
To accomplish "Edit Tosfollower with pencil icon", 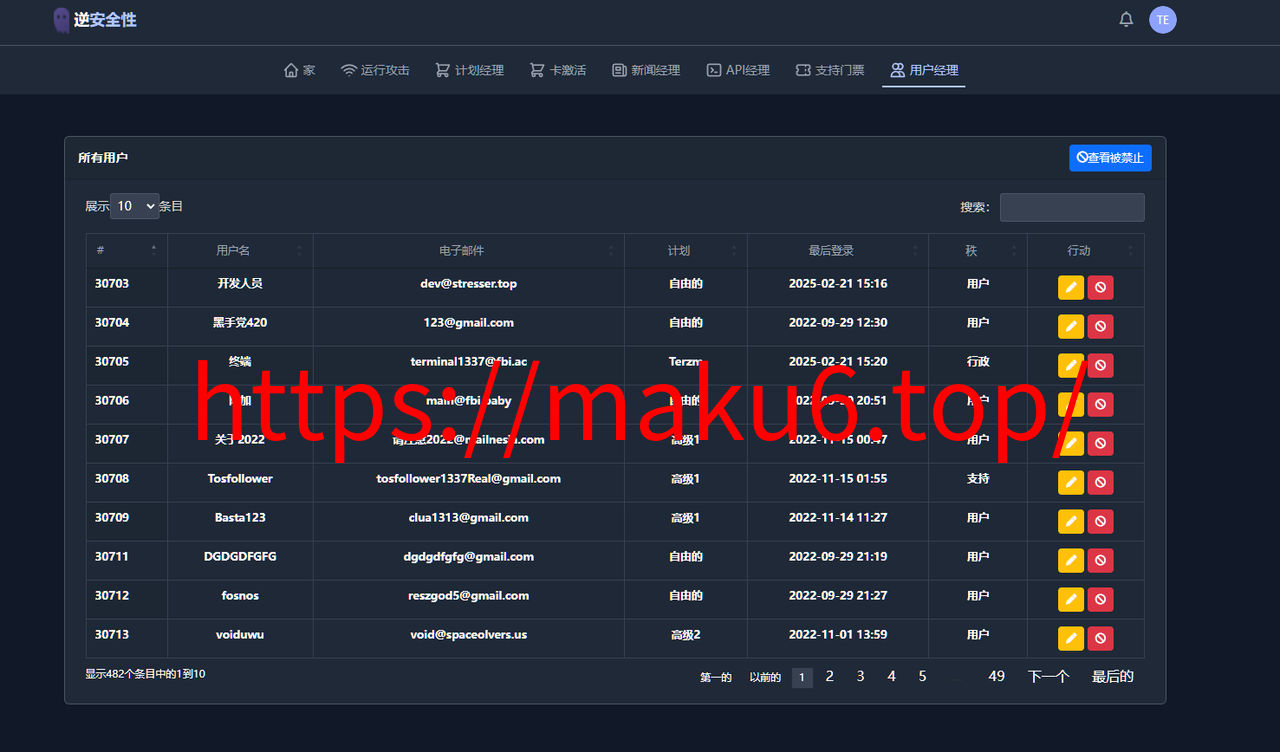I will coord(1071,482).
